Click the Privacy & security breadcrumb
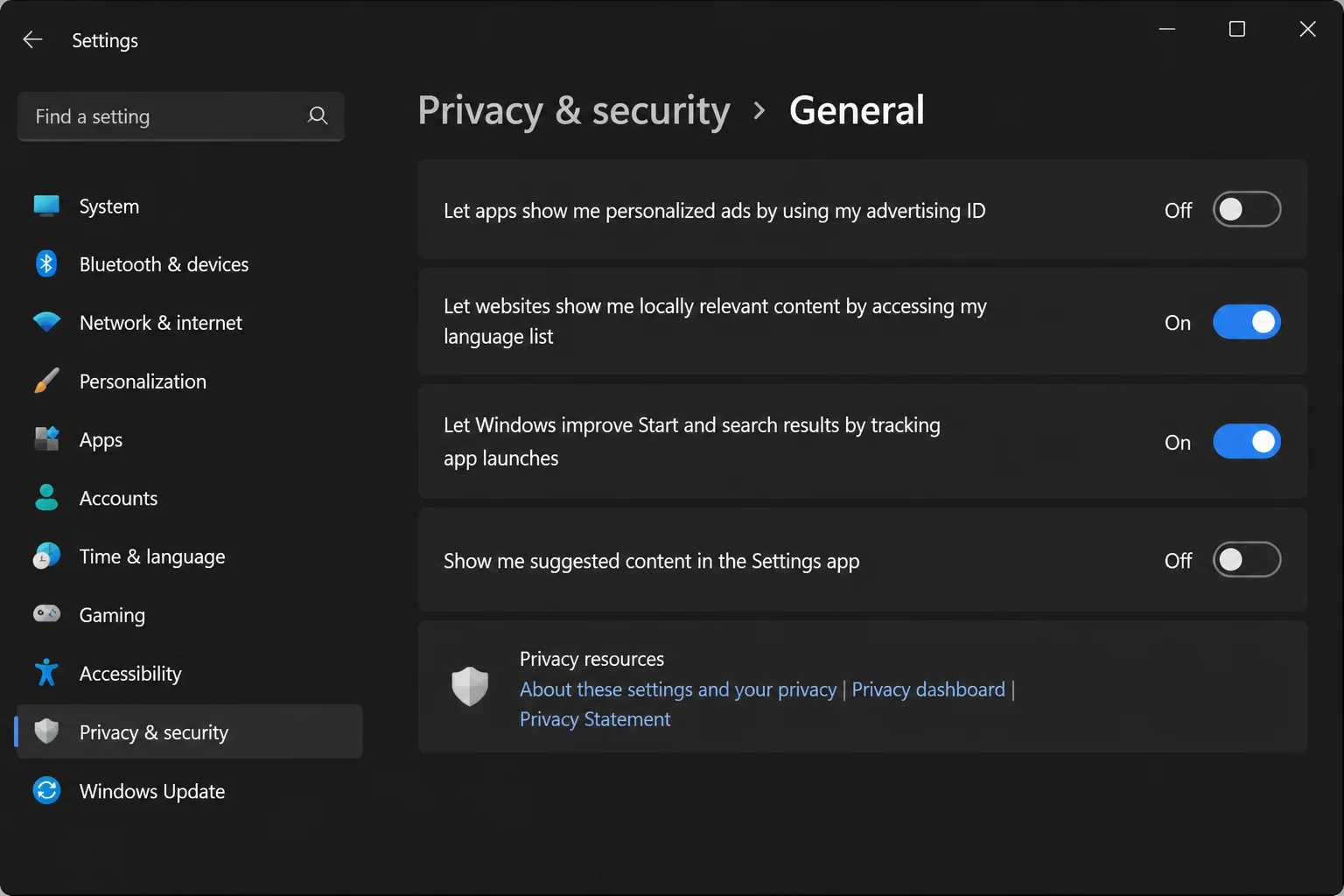The image size is (1344, 896). (x=574, y=111)
